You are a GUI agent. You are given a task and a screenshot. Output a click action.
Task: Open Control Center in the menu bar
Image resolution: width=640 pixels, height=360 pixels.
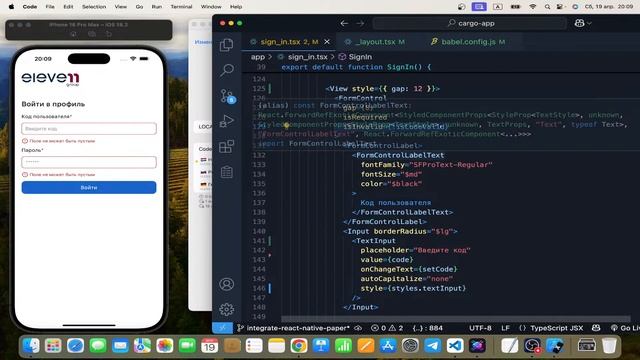coord(560,7)
